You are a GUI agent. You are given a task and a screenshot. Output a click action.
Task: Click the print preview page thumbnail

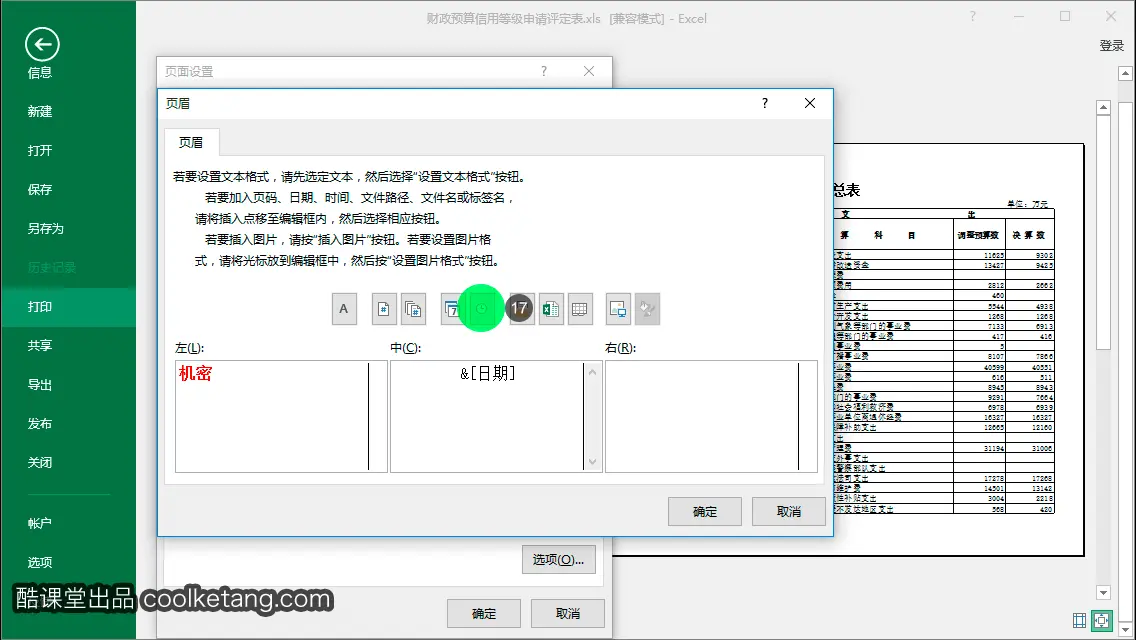(x=958, y=350)
